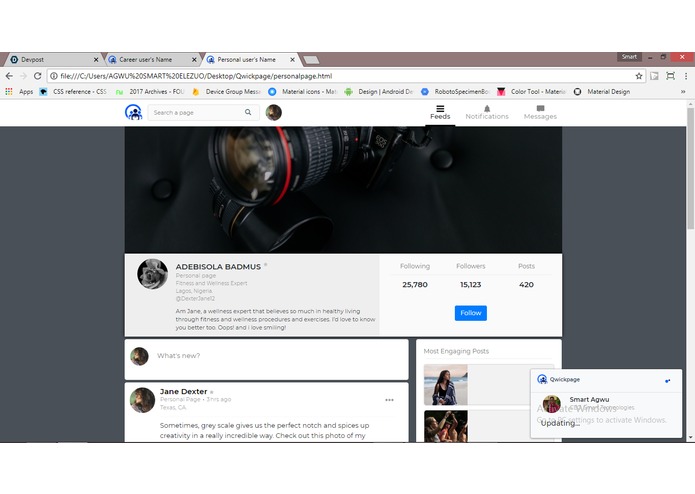Open Device Group Messaging bookmark
Screen dimensions: 695x494
226,92
